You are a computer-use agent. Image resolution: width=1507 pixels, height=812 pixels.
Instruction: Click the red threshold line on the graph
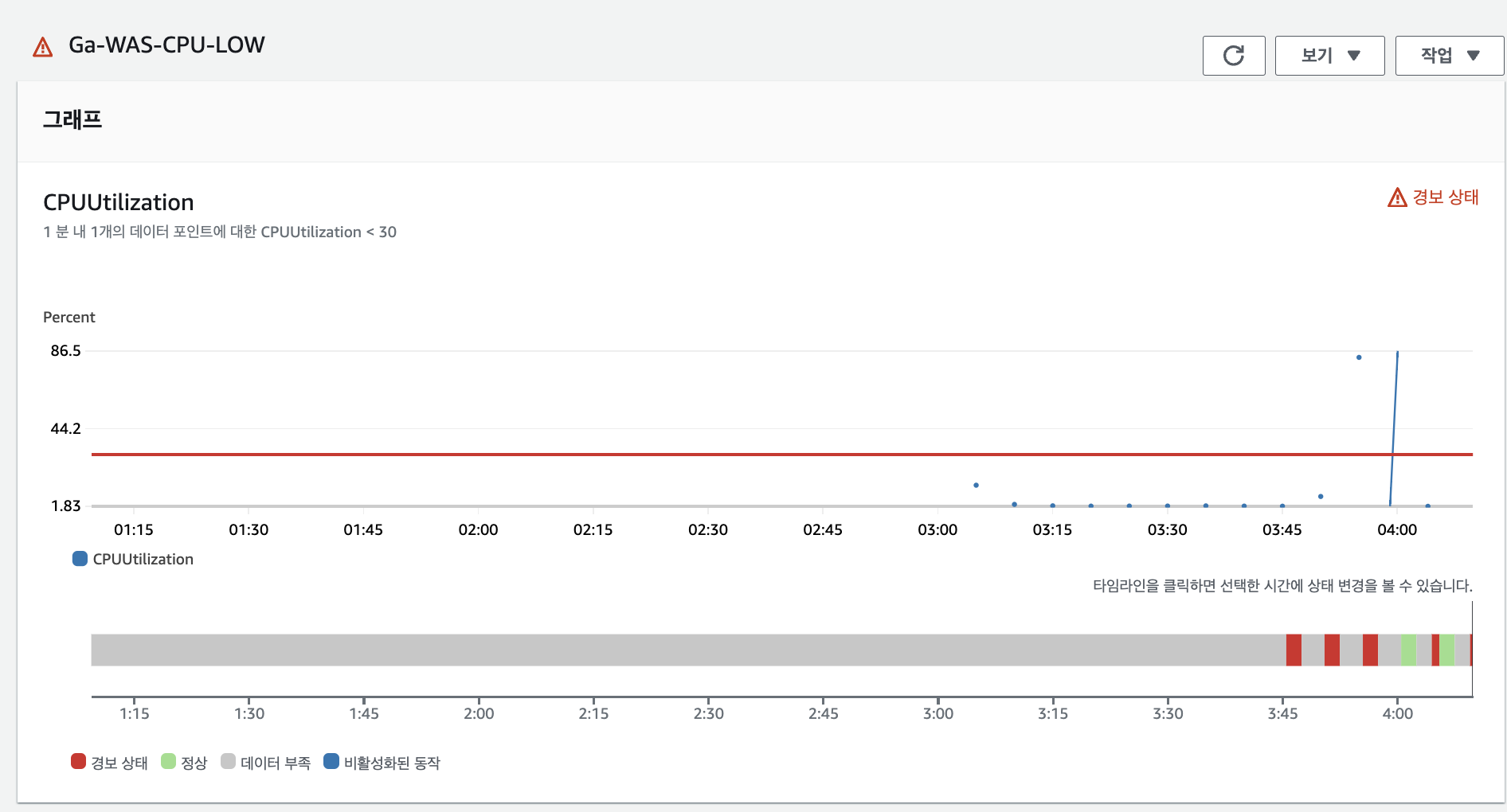[x=781, y=455]
